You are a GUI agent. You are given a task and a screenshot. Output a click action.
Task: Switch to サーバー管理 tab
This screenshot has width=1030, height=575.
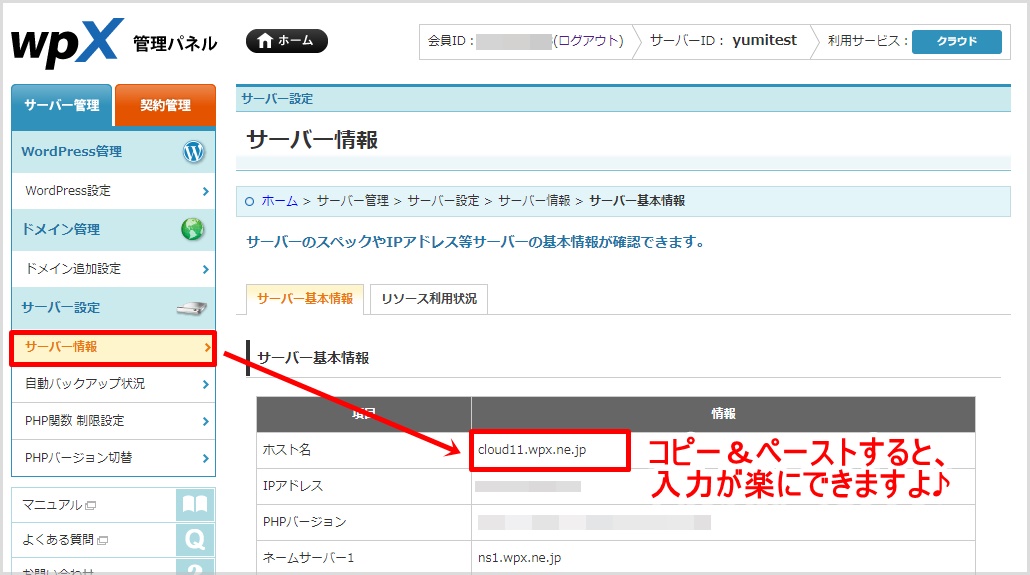[62, 105]
